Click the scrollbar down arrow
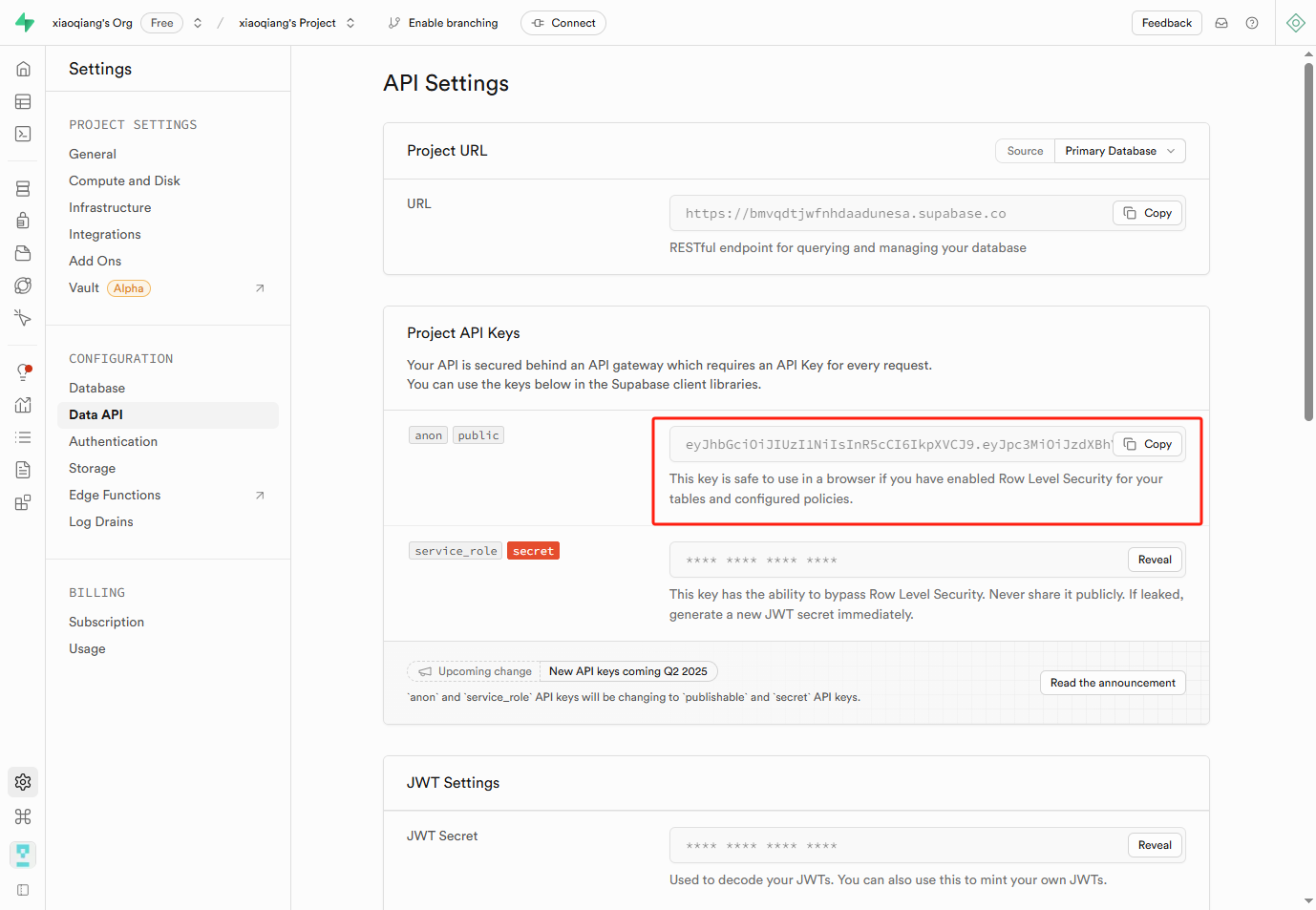The image size is (1316, 910). 1309,901
